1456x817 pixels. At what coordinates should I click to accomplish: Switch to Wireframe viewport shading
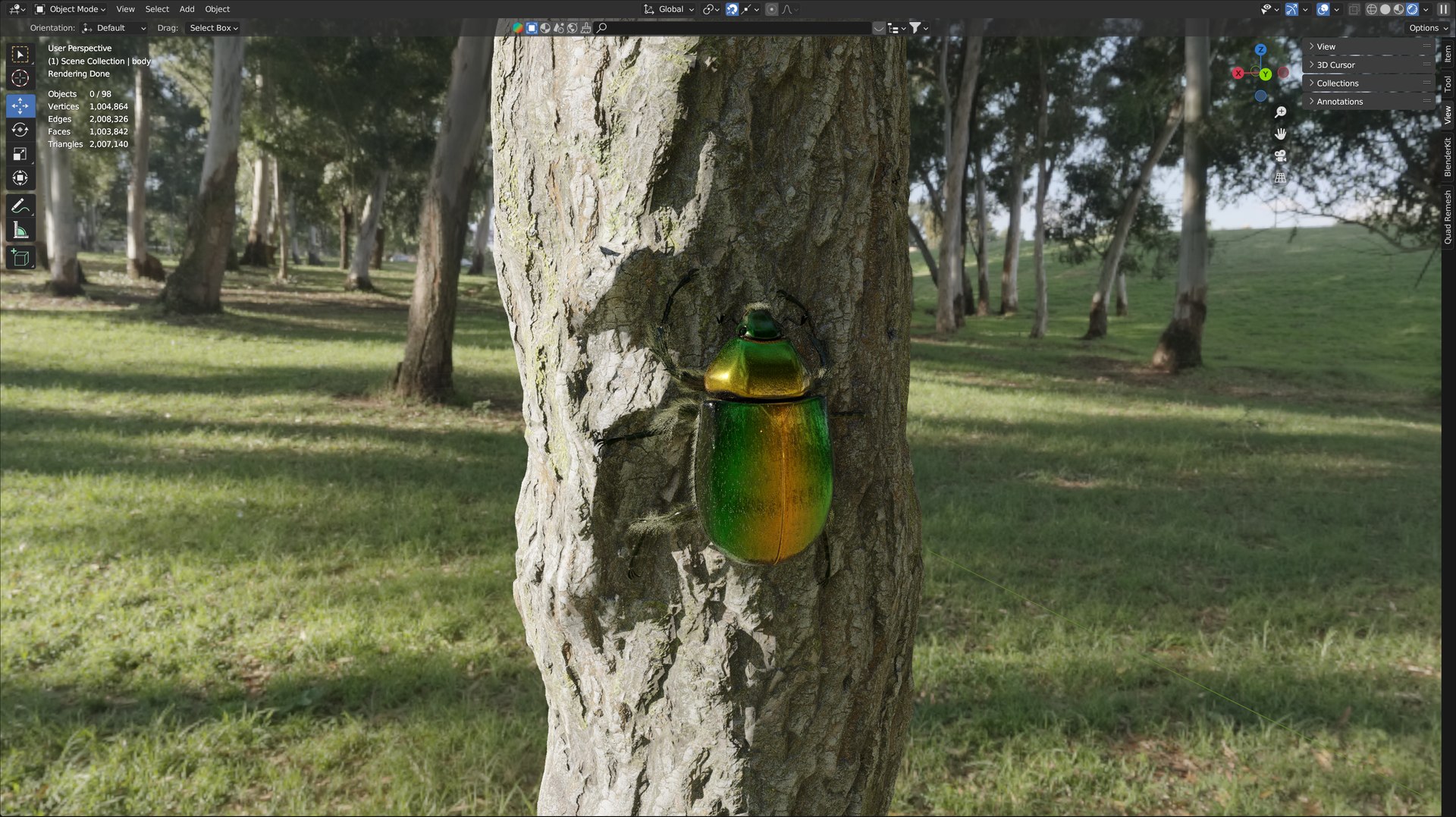pos(1371,9)
